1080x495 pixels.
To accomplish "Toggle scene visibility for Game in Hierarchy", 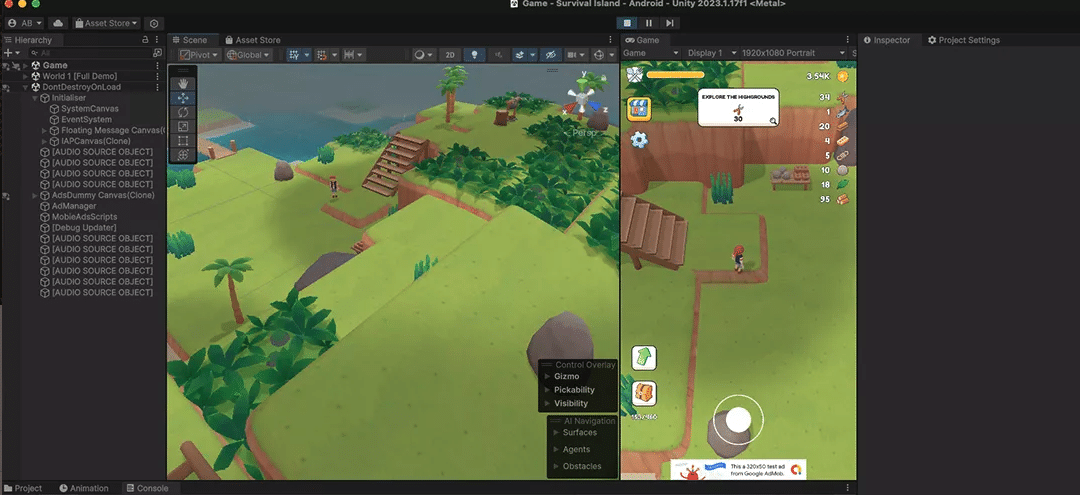I will pyautogui.click(x=6, y=65).
